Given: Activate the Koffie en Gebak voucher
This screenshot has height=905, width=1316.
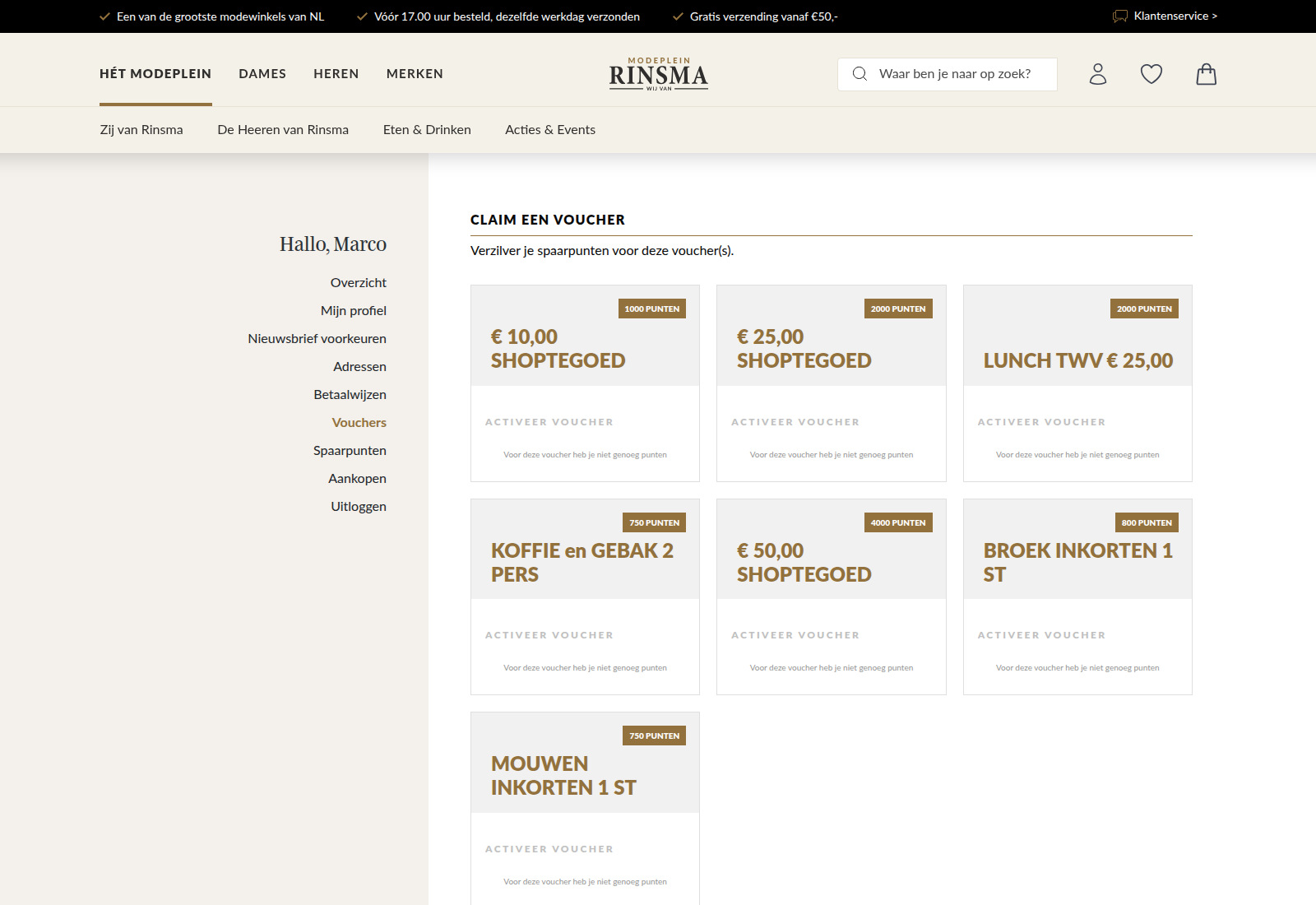Looking at the screenshot, I should coord(549,635).
